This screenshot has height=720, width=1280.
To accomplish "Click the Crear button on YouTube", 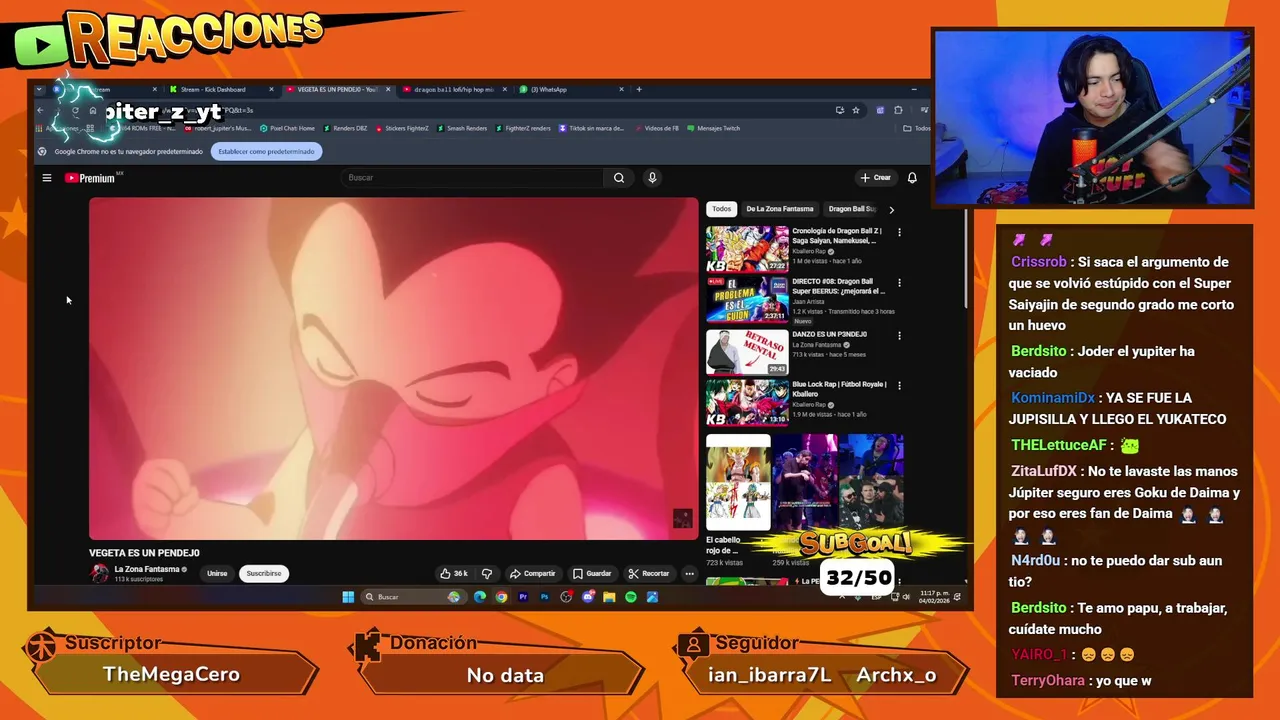I will (x=876, y=178).
